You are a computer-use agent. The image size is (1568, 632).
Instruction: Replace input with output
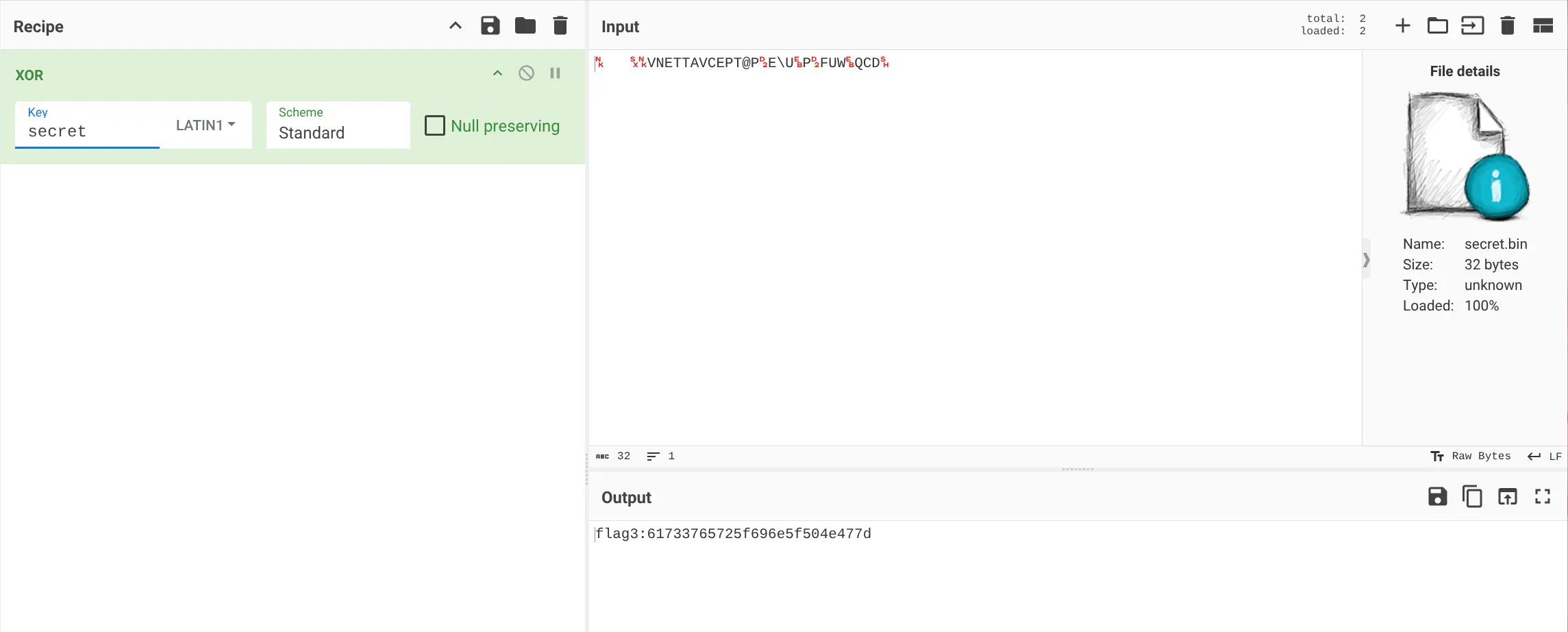pos(1507,496)
